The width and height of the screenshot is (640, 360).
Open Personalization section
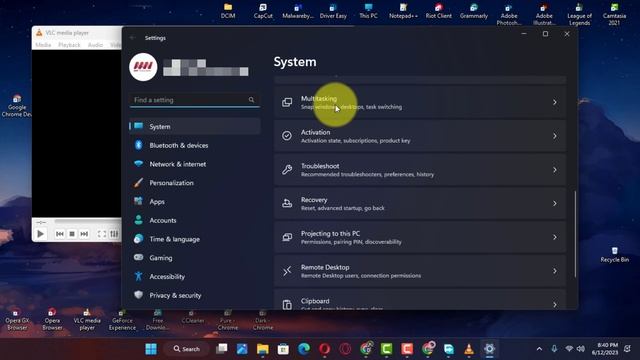click(195, 183)
